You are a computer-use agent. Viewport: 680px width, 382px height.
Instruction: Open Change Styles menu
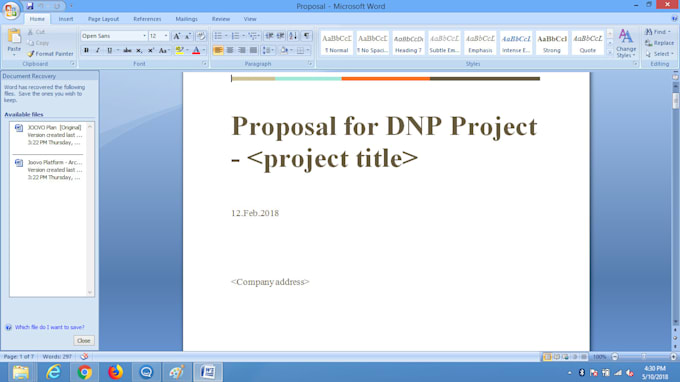coord(626,43)
